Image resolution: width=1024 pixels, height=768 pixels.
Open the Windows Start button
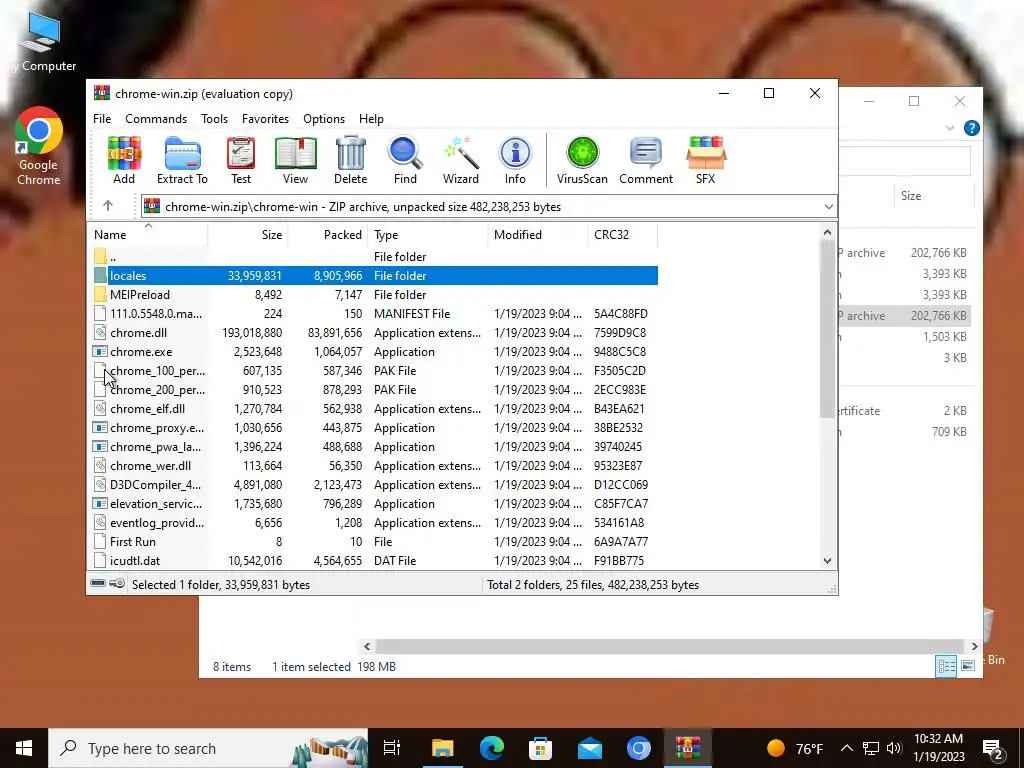pos(24,748)
